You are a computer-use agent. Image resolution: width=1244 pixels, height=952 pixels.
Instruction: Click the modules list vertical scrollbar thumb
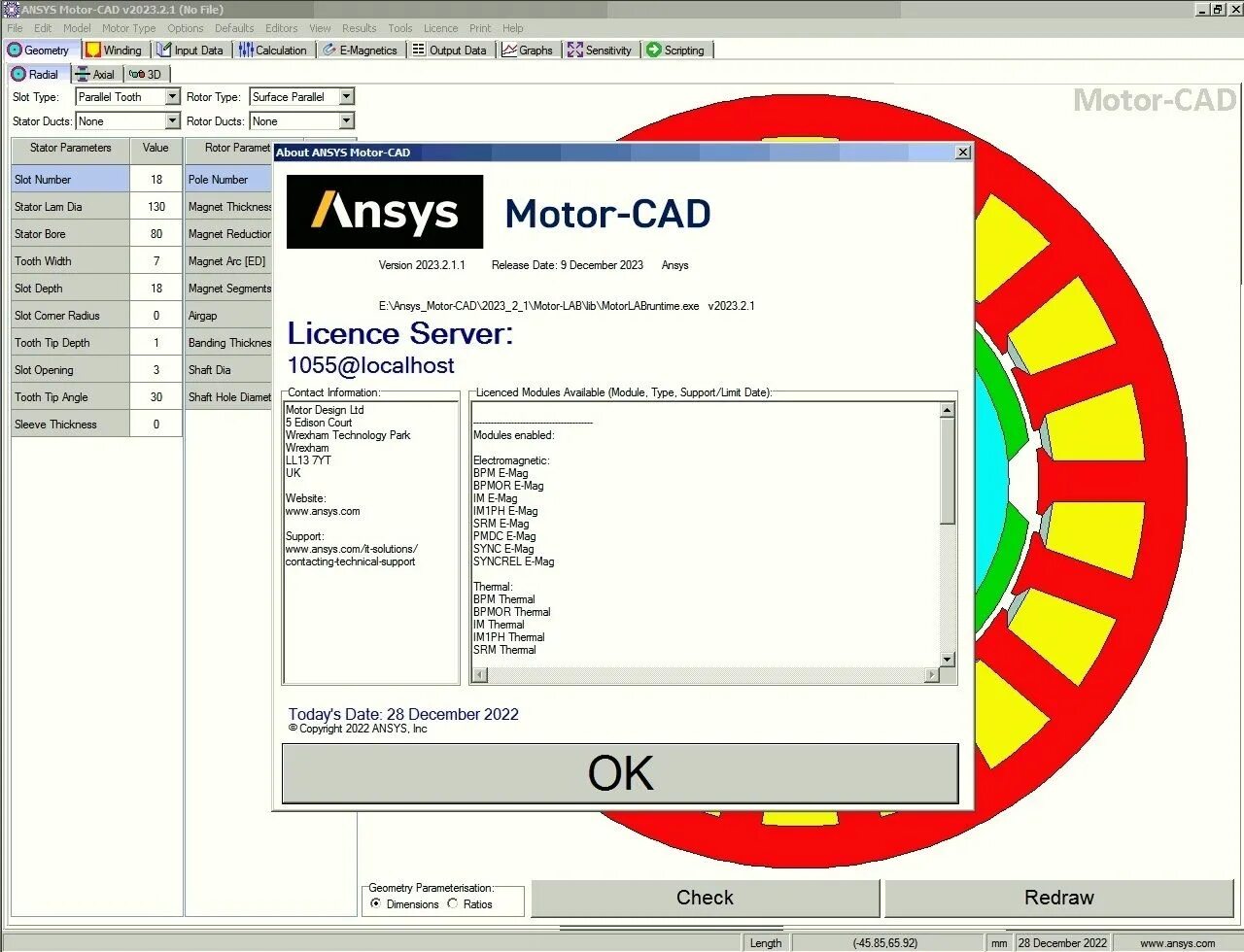pyautogui.click(x=948, y=472)
